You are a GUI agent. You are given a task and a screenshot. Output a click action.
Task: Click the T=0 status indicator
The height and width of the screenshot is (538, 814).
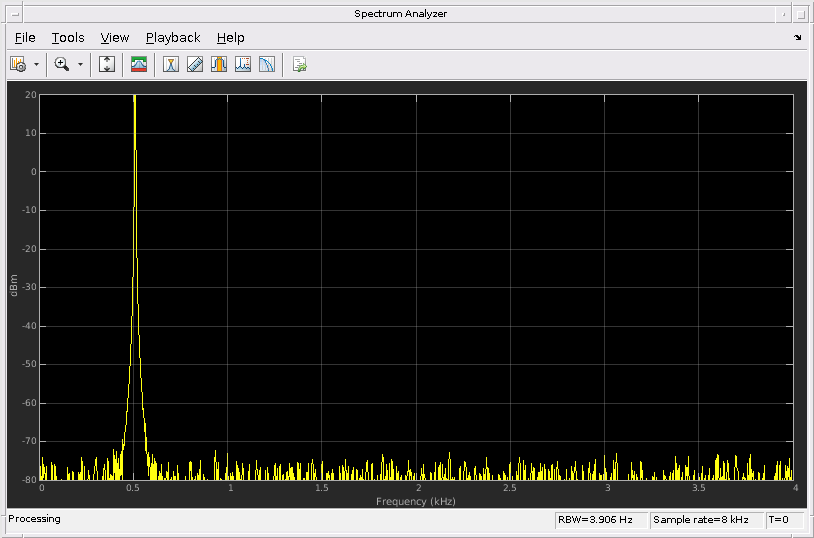pos(780,520)
